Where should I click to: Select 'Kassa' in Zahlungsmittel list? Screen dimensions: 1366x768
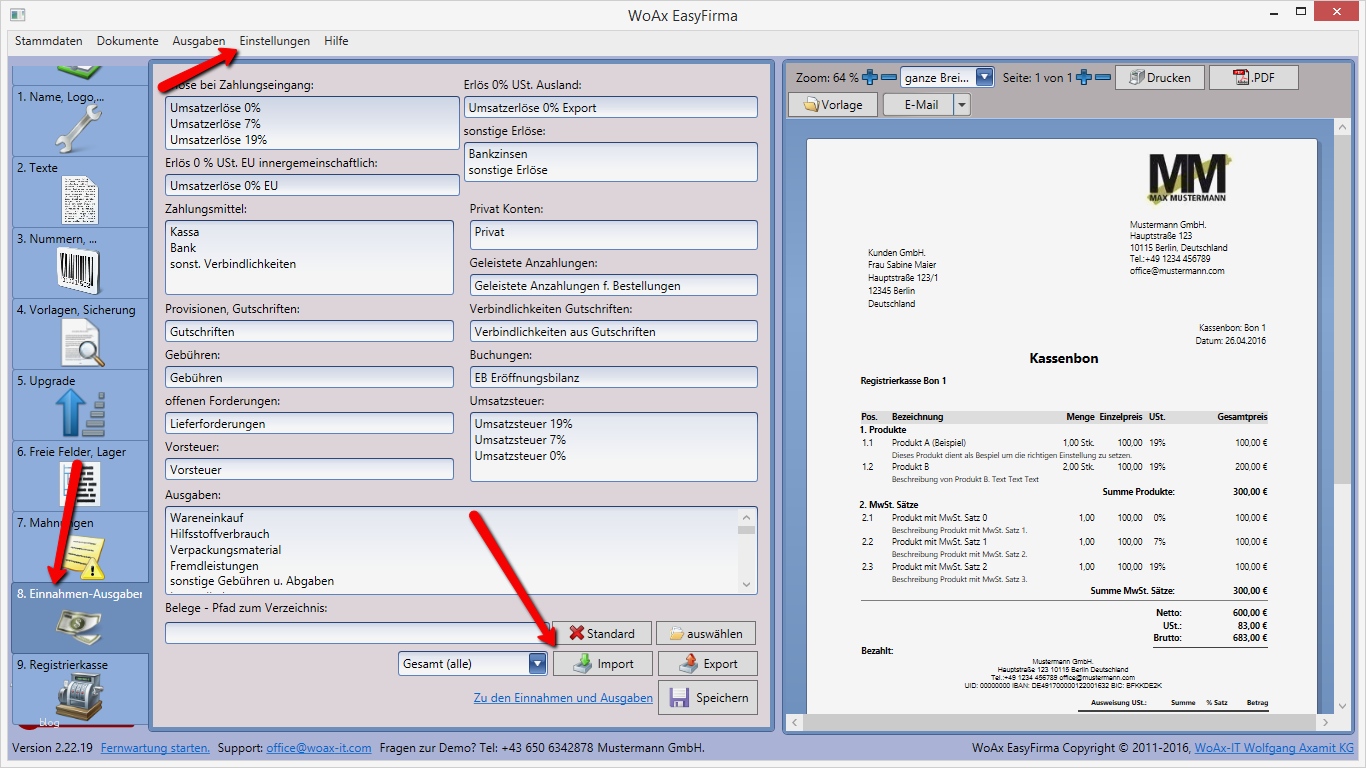(185, 232)
